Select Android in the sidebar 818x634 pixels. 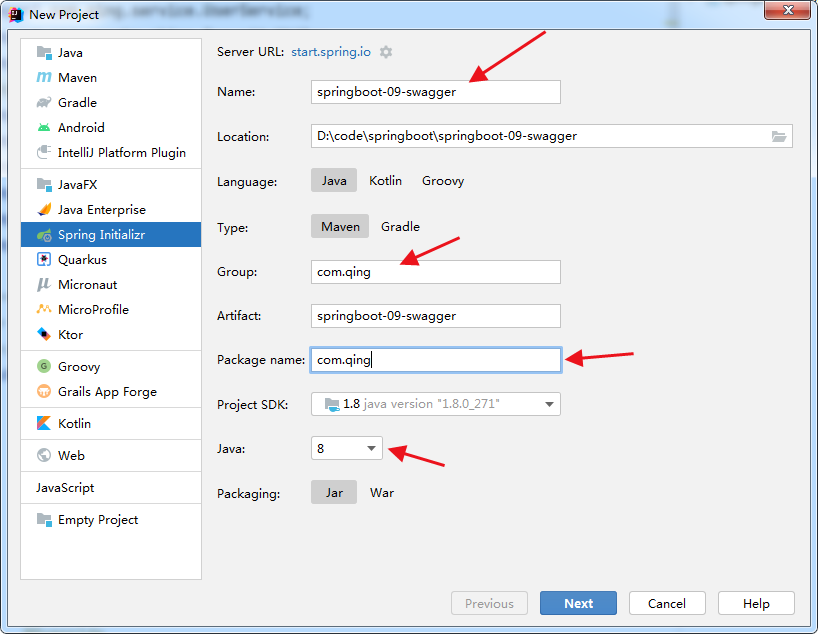111,127
